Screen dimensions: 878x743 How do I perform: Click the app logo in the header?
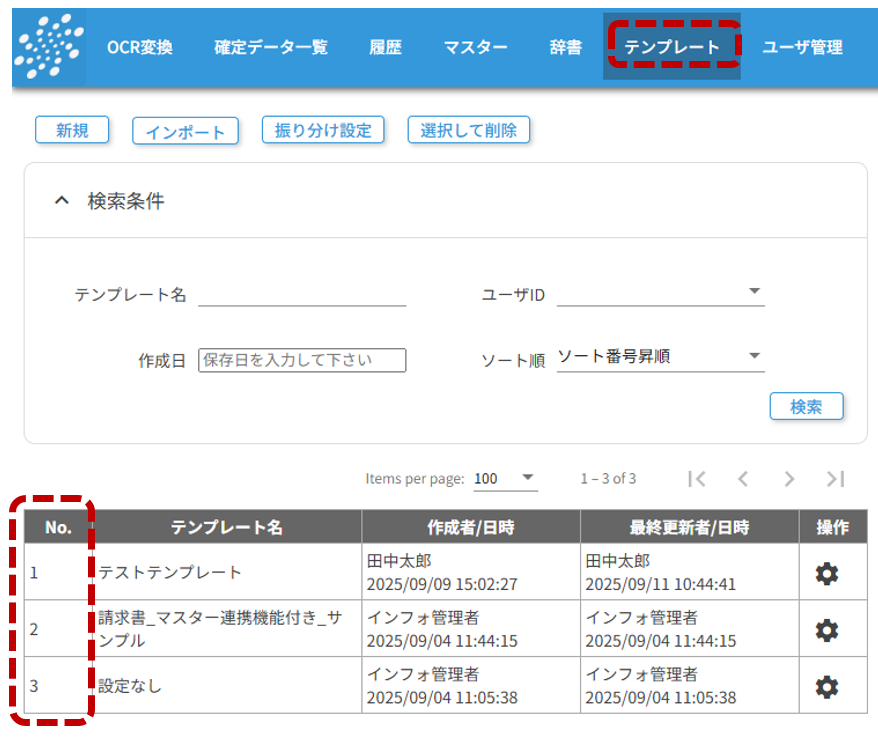tap(49, 48)
